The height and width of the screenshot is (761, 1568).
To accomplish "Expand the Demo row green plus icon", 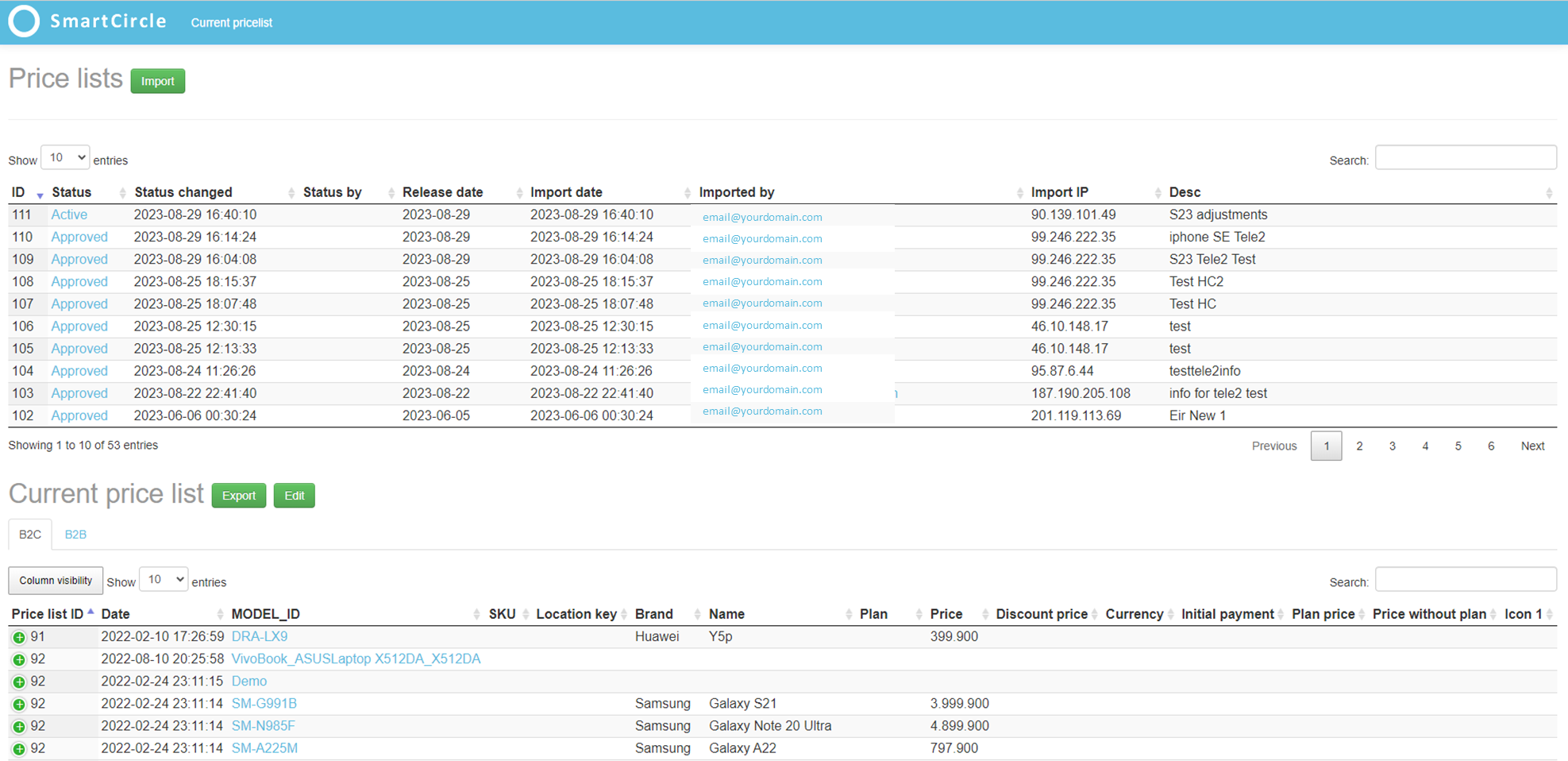I will coord(19,682).
